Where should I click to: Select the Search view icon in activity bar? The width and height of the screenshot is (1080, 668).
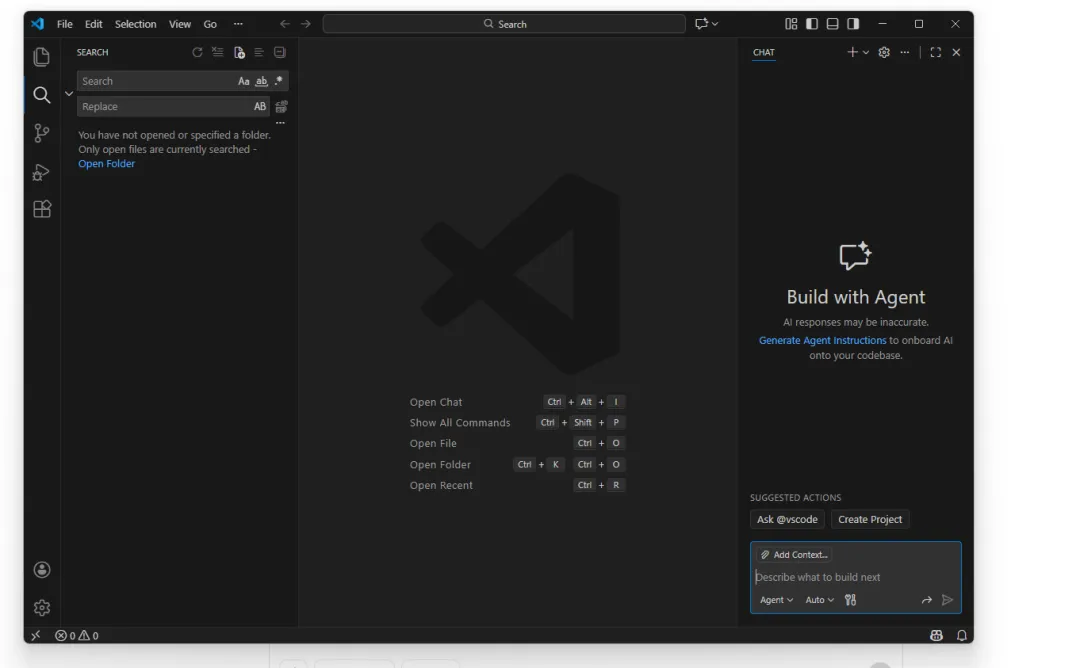pyautogui.click(x=41, y=94)
